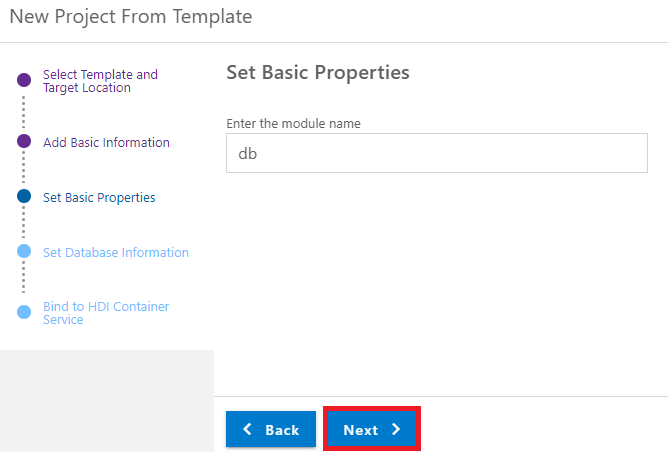Open 'Bind to HDI Container Service' step
Image resolution: width=668 pixels, height=452 pixels.
[x=106, y=313]
